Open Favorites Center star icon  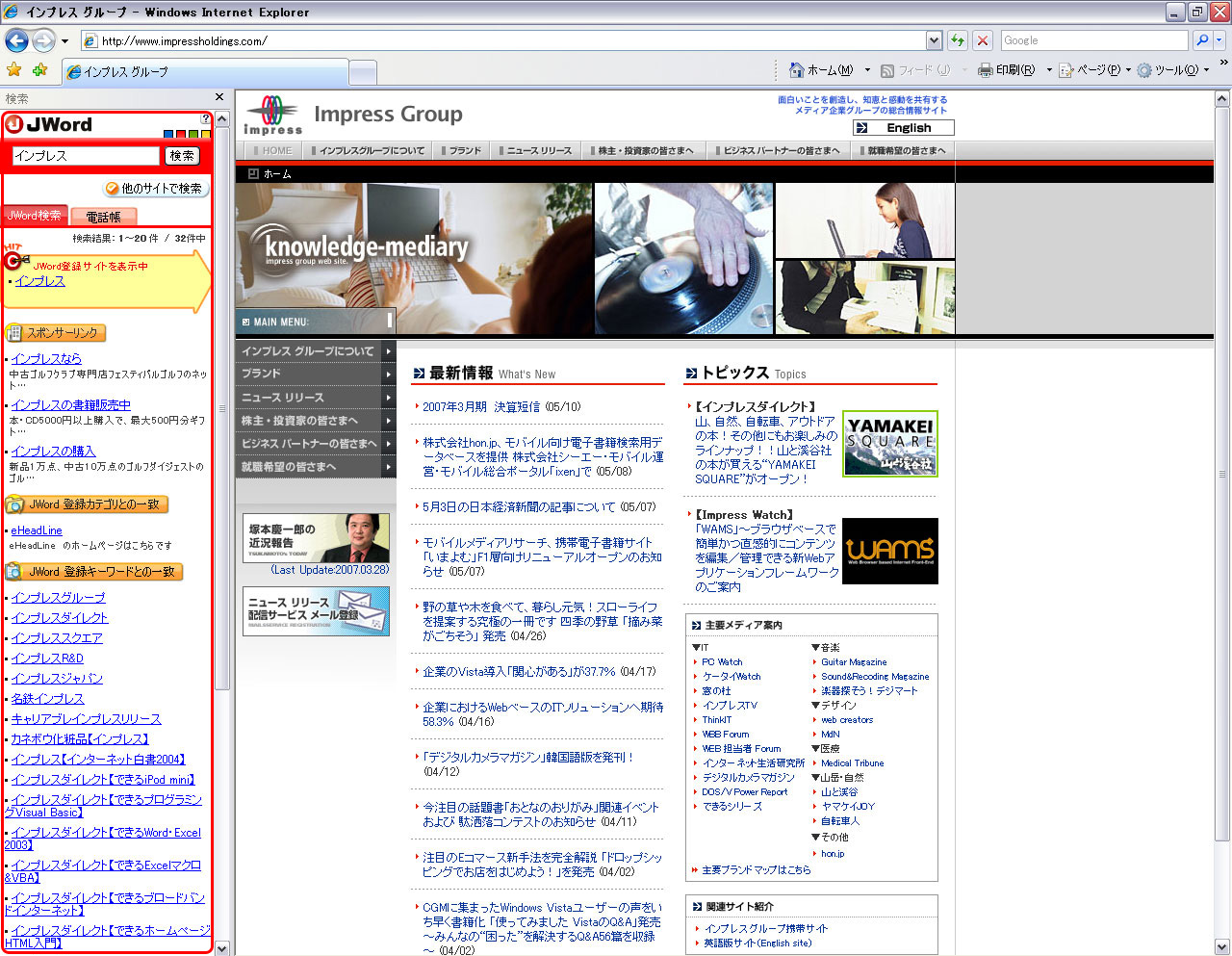[x=14, y=70]
